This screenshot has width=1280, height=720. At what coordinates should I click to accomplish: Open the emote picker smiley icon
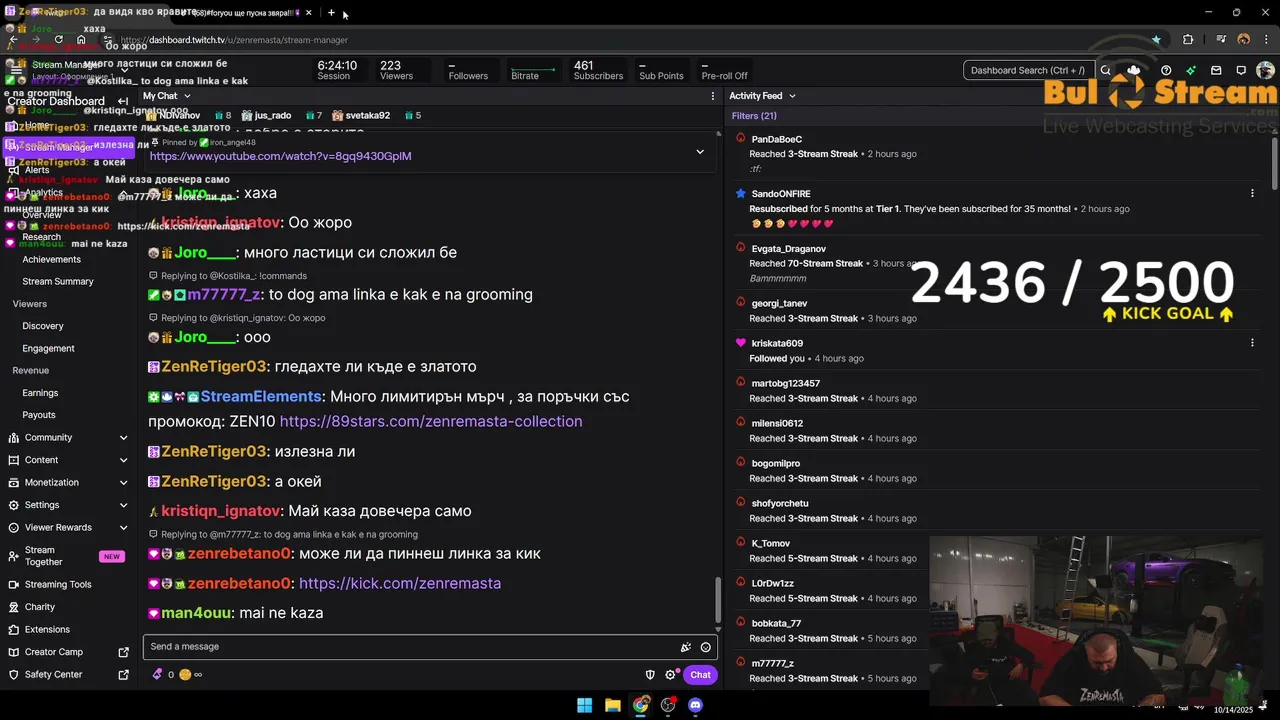pyautogui.click(x=706, y=647)
